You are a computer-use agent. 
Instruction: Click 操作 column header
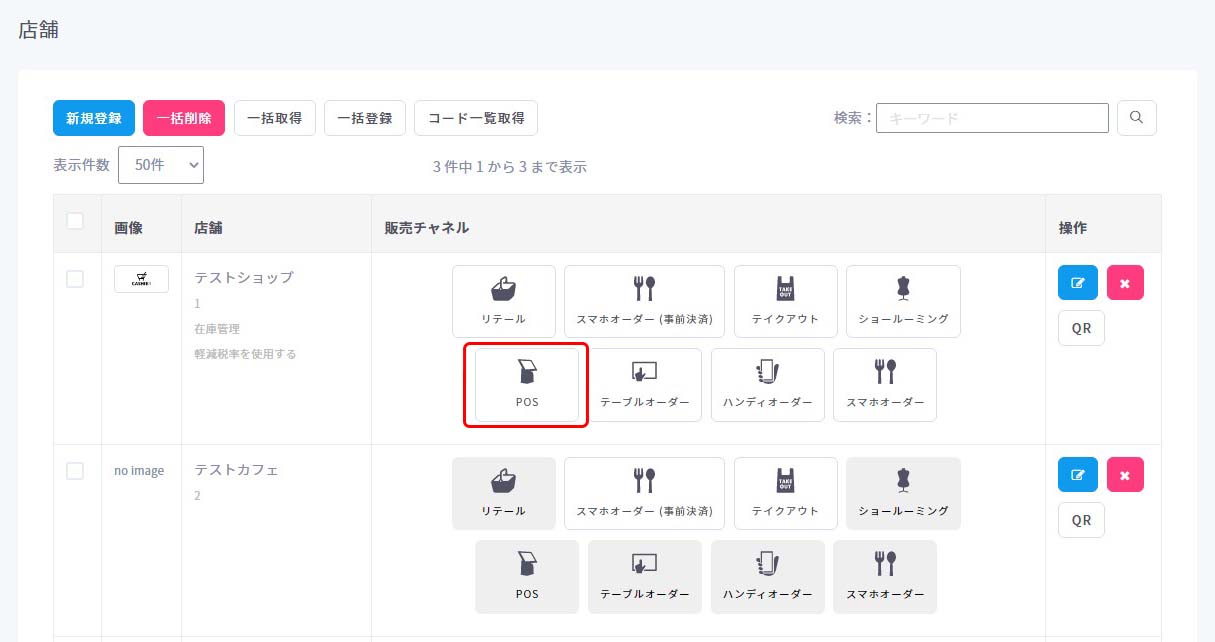pyautogui.click(x=1073, y=228)
